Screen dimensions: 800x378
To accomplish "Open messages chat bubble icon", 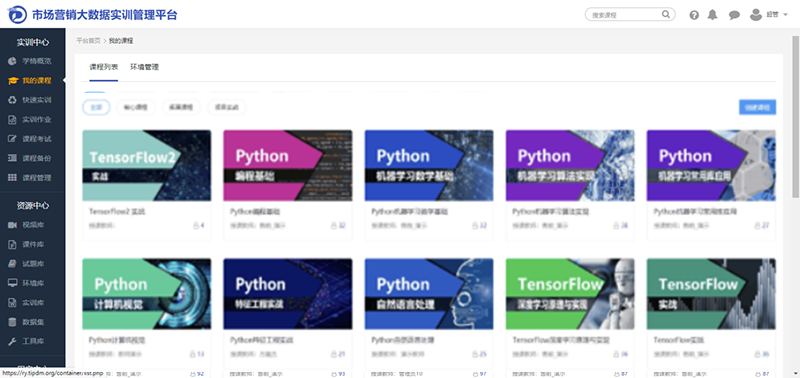I will (734, 15).
